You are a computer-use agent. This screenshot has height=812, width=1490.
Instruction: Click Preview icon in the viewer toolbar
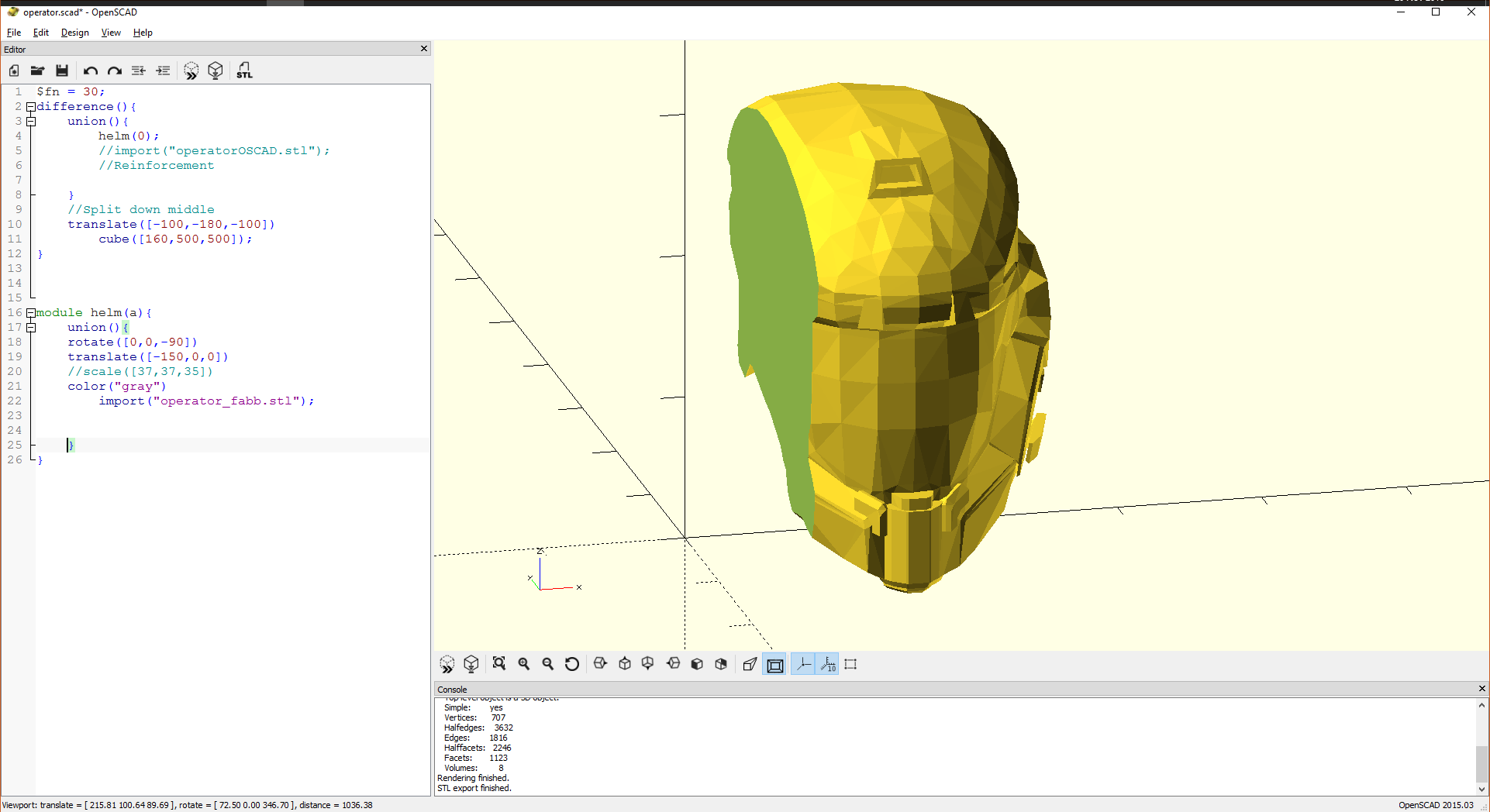[x=447, y=664]
